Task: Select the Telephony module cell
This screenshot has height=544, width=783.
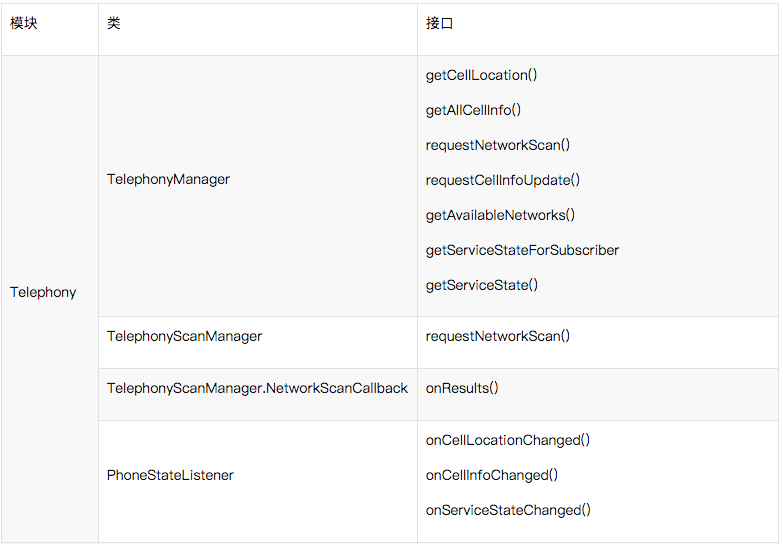Action: click(43, 292)
